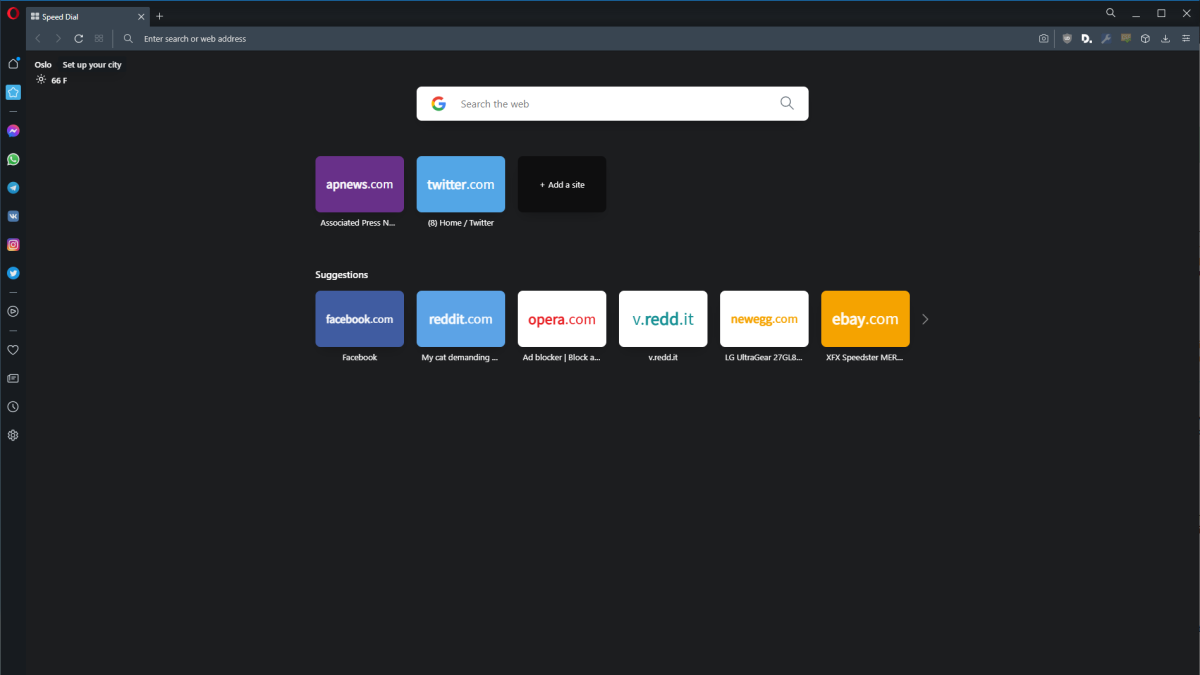Open the extensions cube icon
Viewport: 1200px width, 675px height.
pyautogui.click(x=1145, y=38)
